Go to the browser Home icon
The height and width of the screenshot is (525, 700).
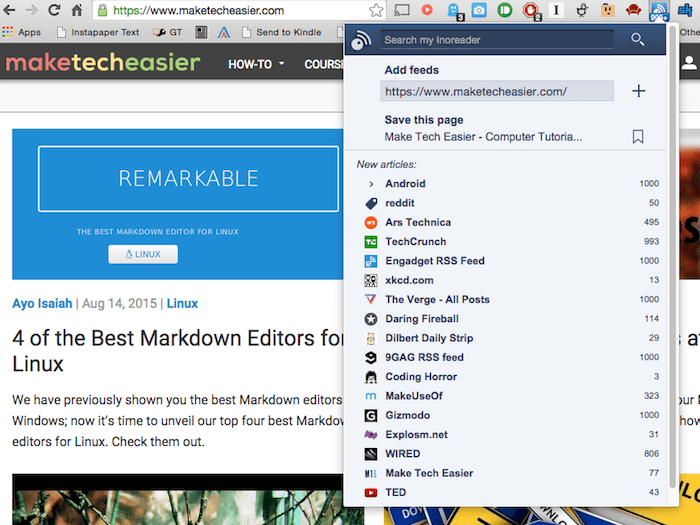tap(77, 10)
